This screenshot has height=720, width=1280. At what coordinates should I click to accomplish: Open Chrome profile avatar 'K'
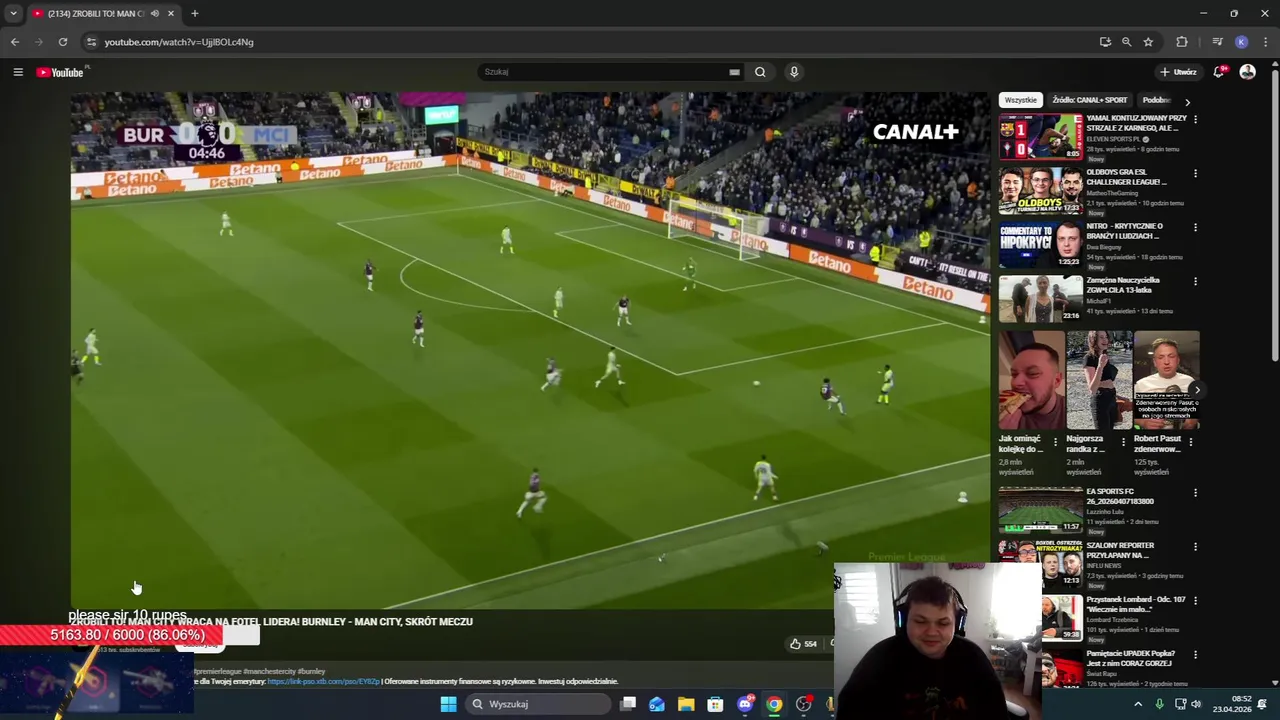click(1241, 42)
